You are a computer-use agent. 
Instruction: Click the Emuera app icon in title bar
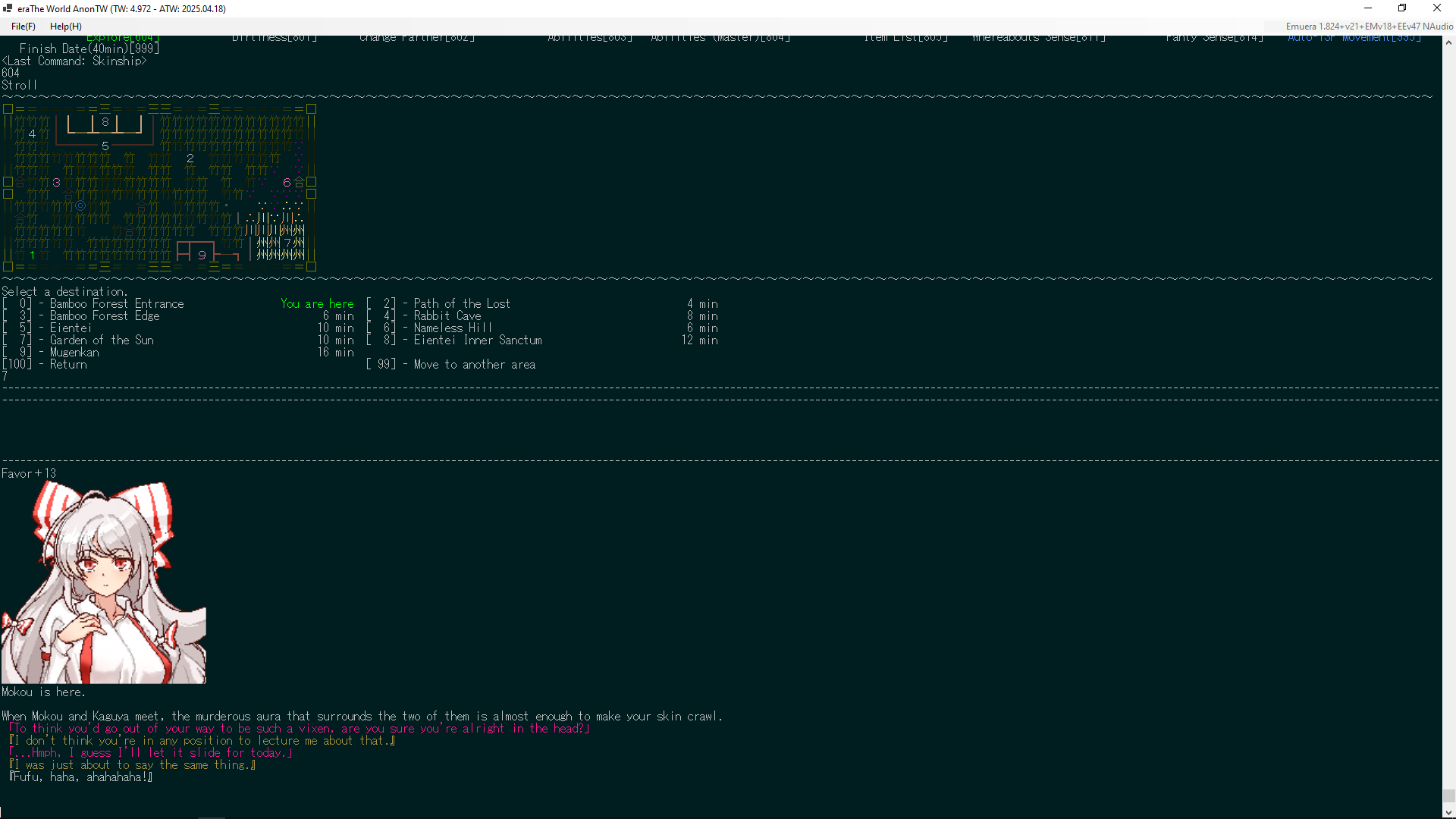(8, 8)
